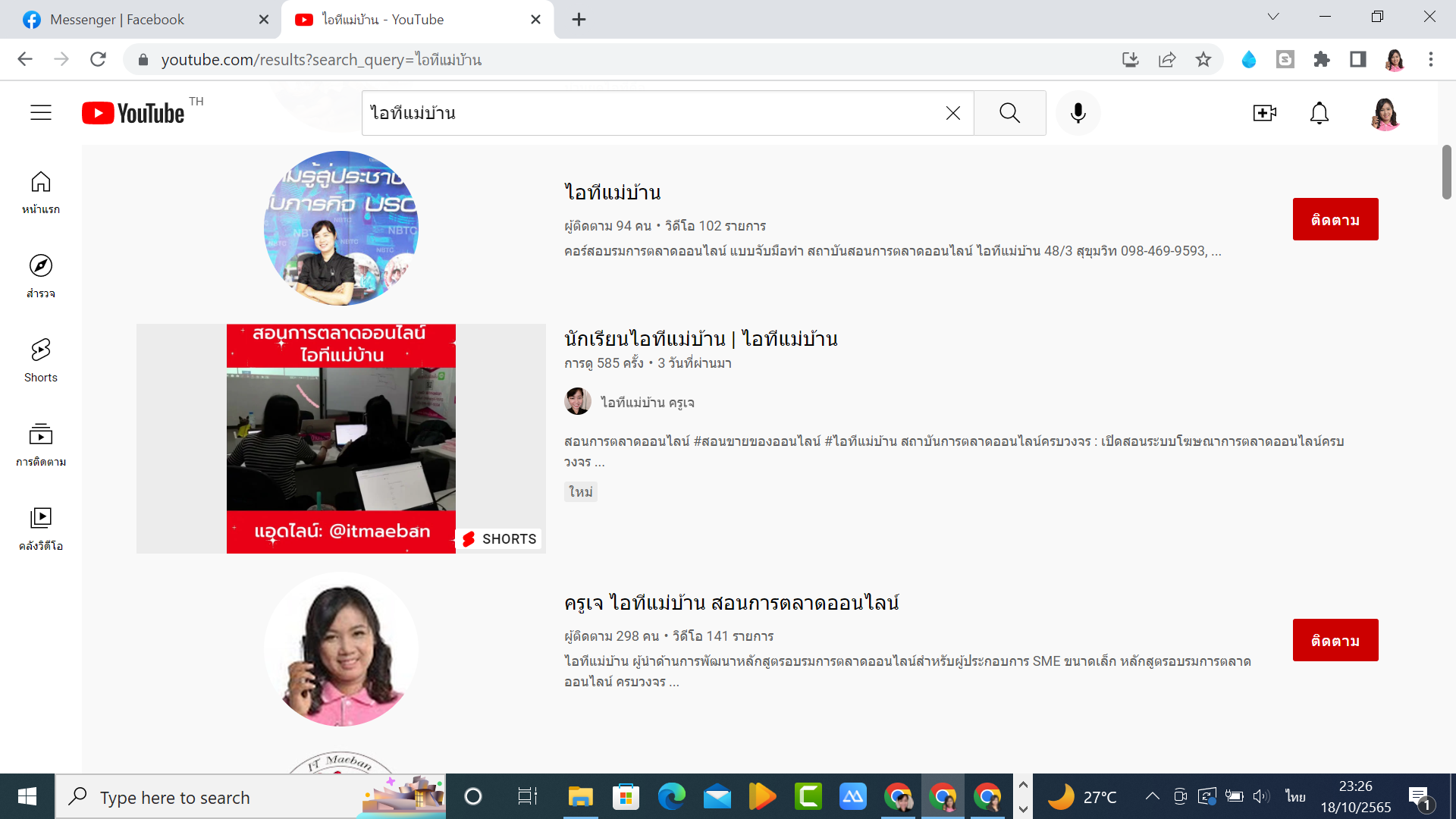Viewport: 1456px width, 819px height.
Task: Open the shorts video thumbnail
Action: pyautogui.click(x=341, y=438)
